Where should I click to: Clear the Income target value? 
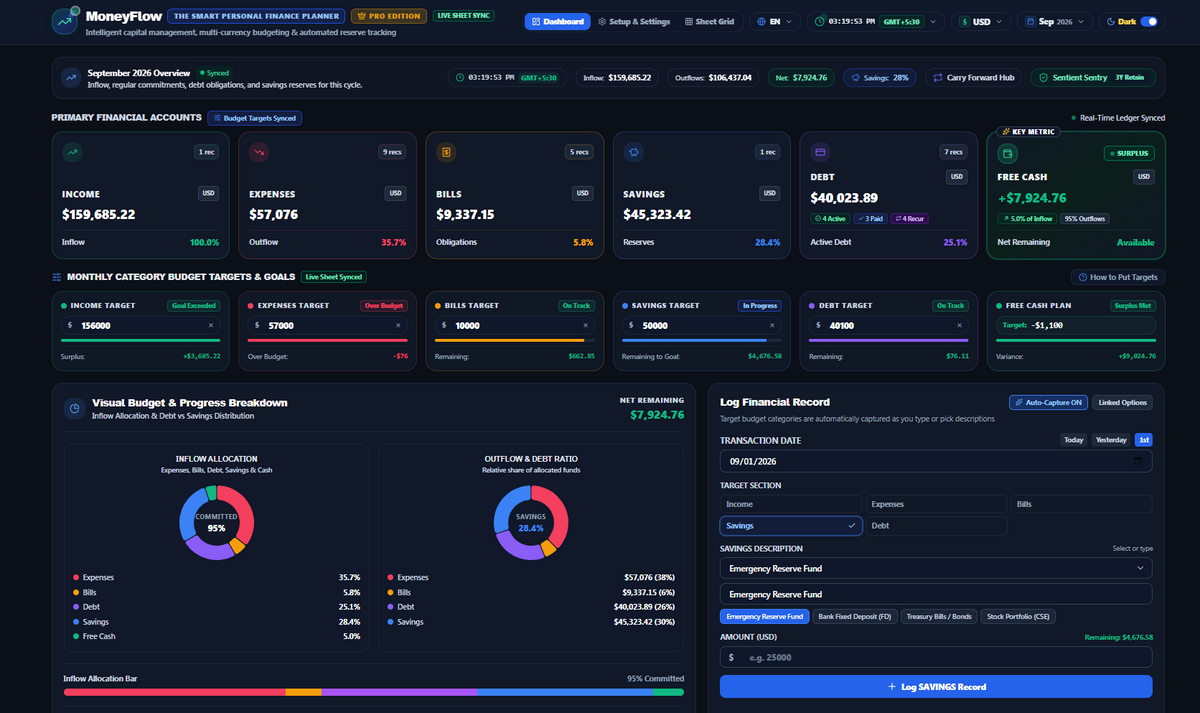pyautogui.click(x=211, y=325)
